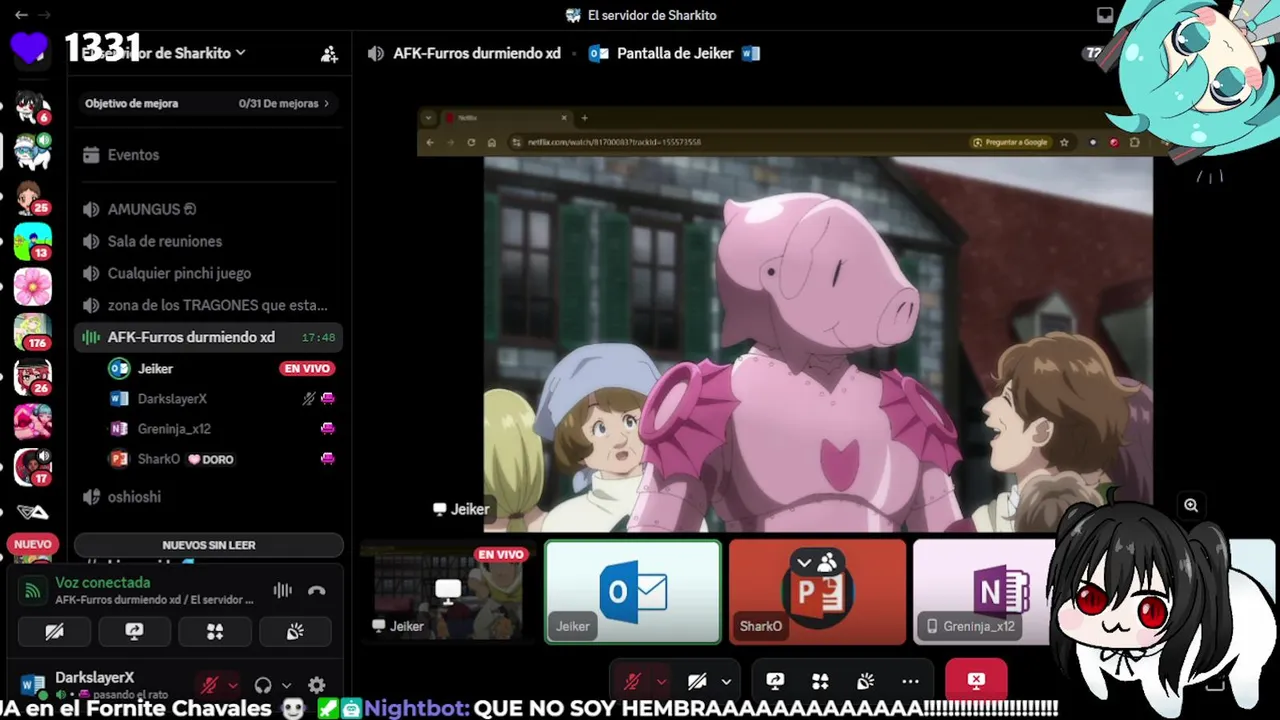Click AFK-Furros durmiendo xd header title
1280x720 pixels.
click(477, 53)
